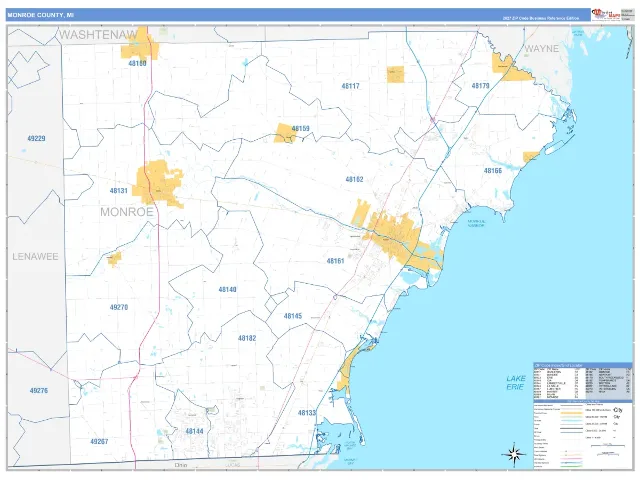The width and height of the screenshot is (640, 480).
Task: Click the map publisher logo
Action: pos(606,14)
